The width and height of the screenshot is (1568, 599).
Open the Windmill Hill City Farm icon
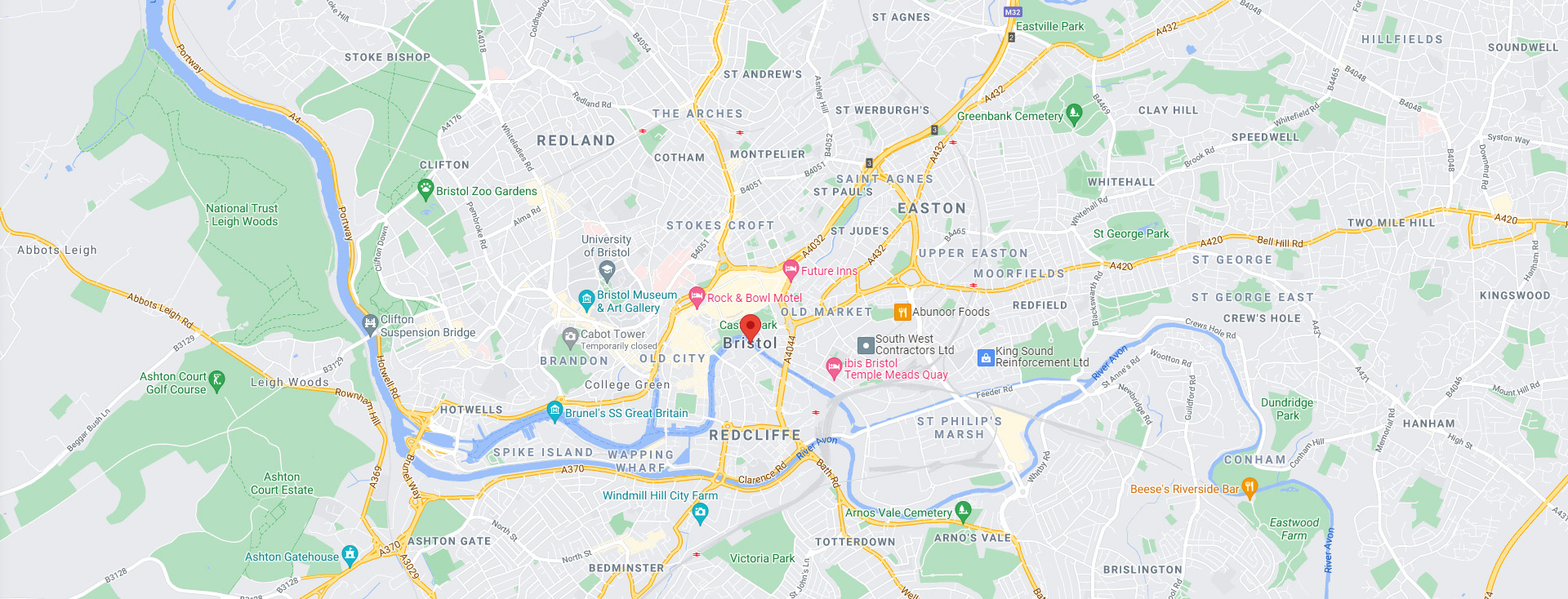pyautogui.click(x=700, y=513)
